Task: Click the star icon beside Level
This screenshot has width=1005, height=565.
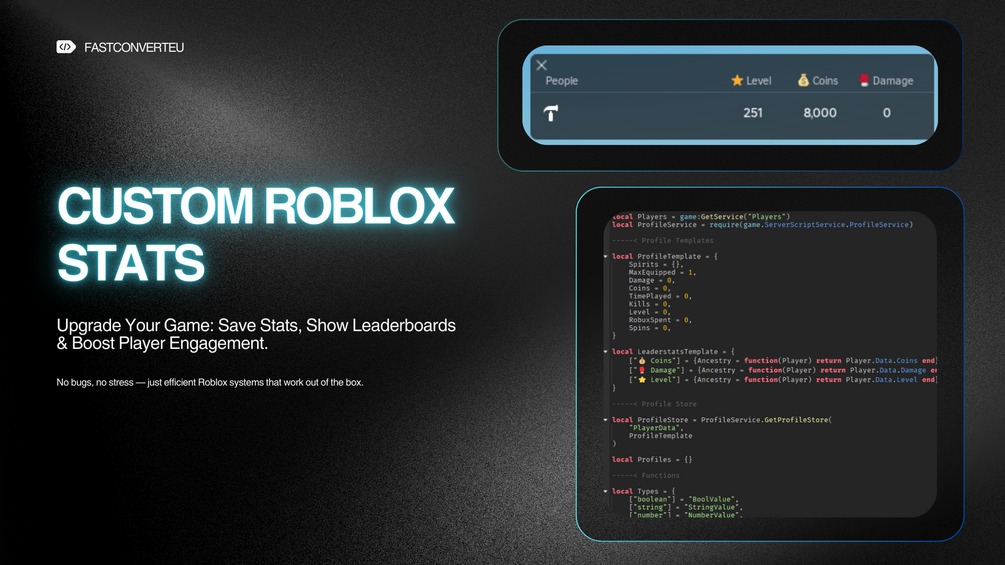Action: click(737, 80)
